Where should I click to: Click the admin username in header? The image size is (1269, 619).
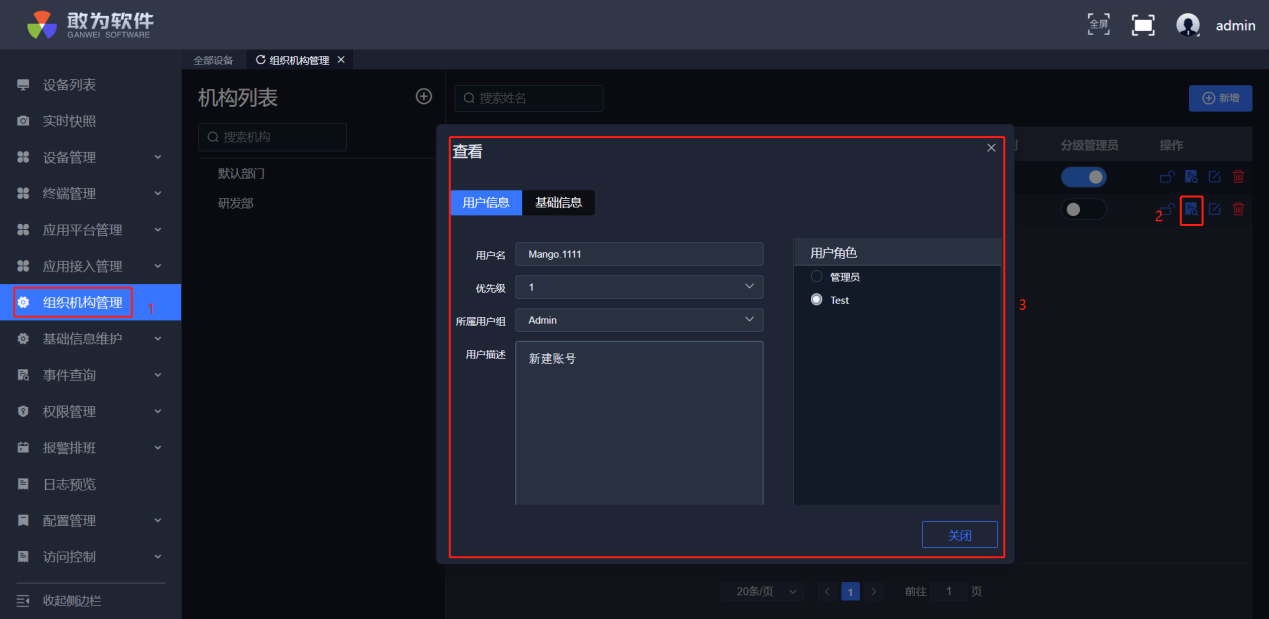click(1235, 26)
